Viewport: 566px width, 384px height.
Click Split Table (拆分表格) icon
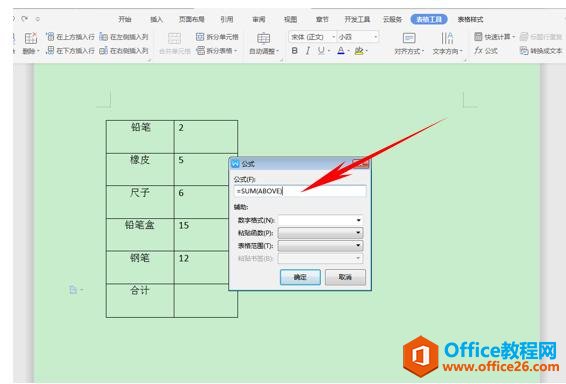click(200, 51)
